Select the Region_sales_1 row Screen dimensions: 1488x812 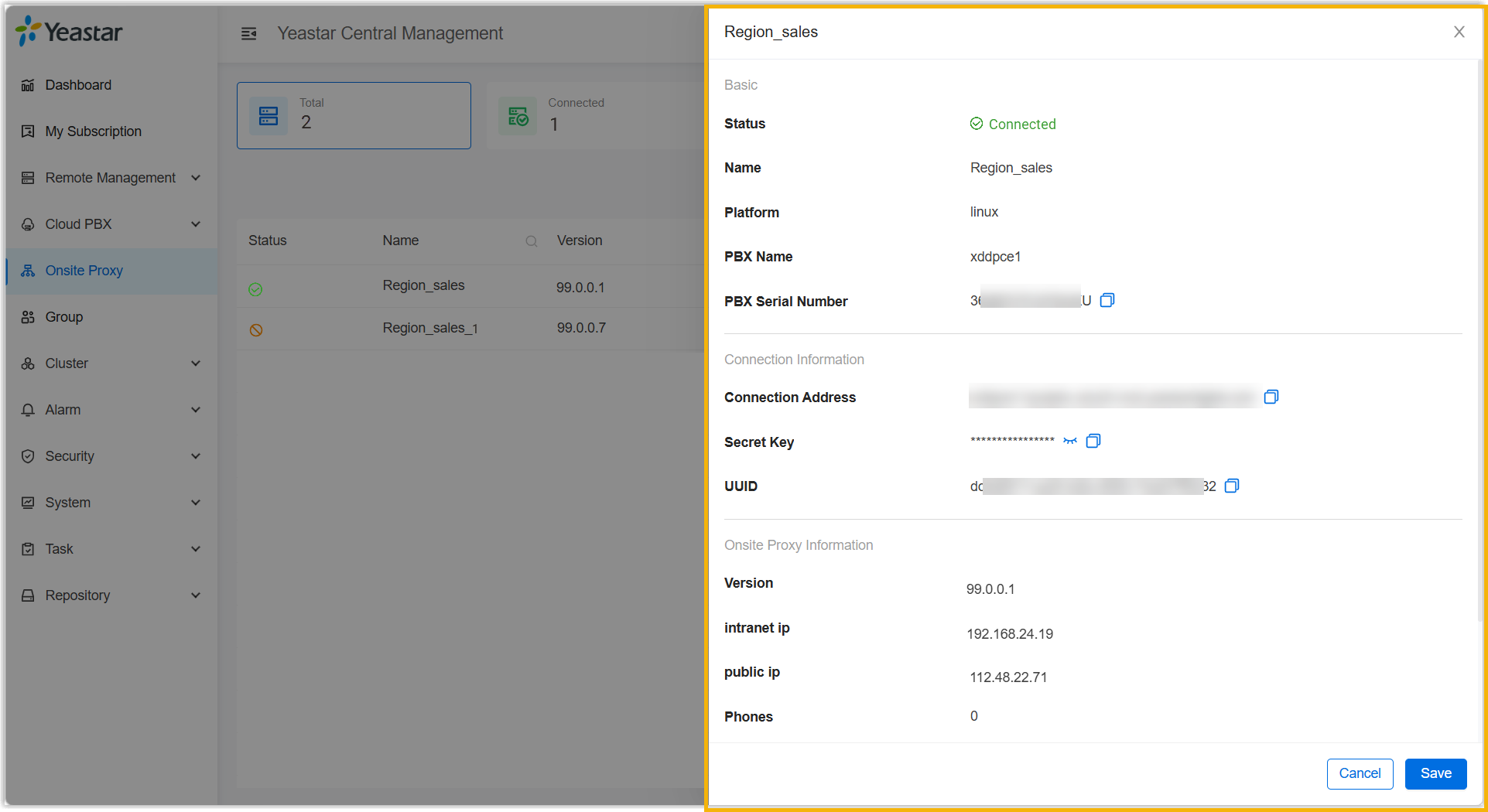point(430,329)
